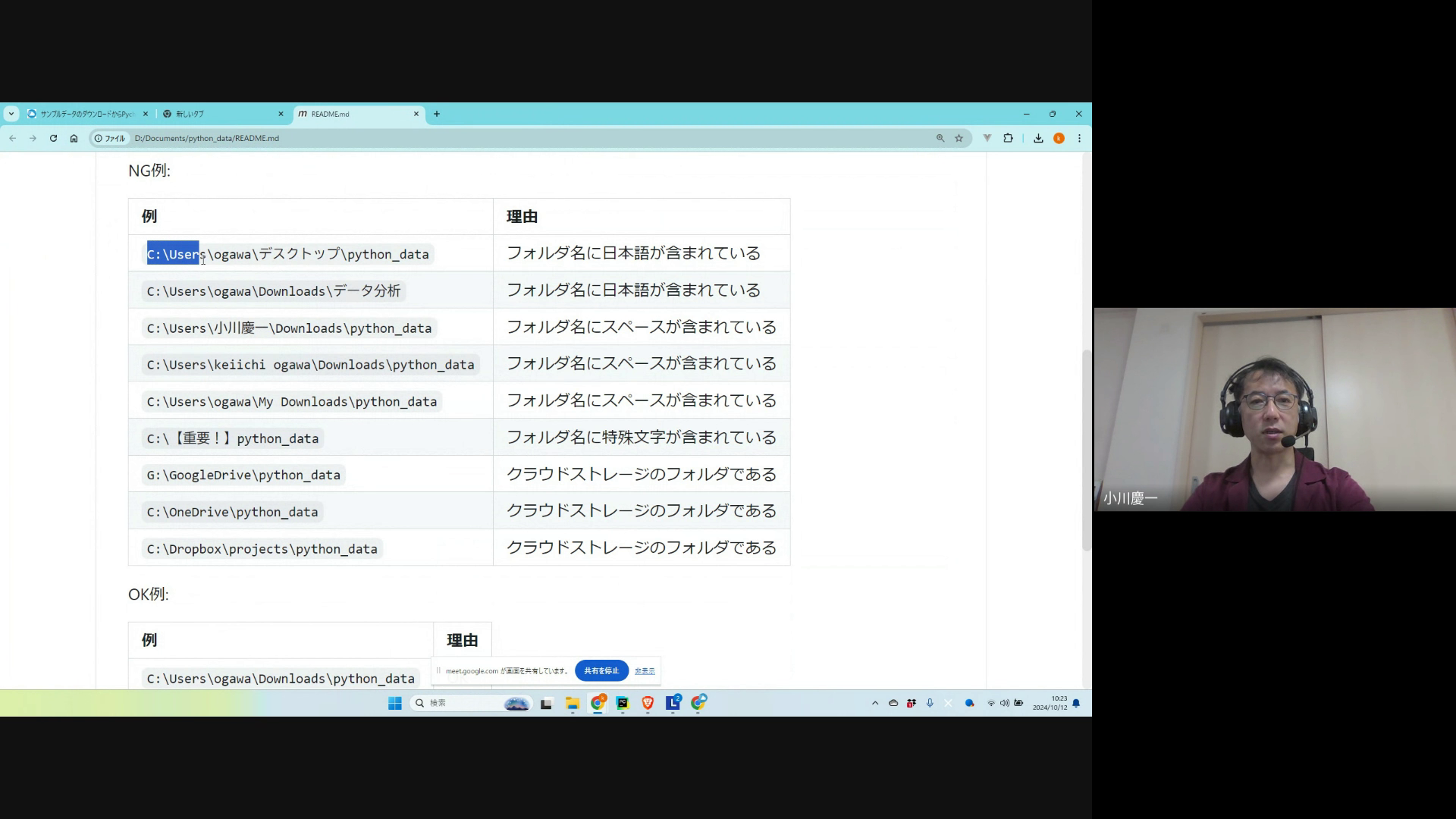Viewport: 1456px width, 819px height.
Task: Bookmark this page with star icon
Action: tap(959, 138)
